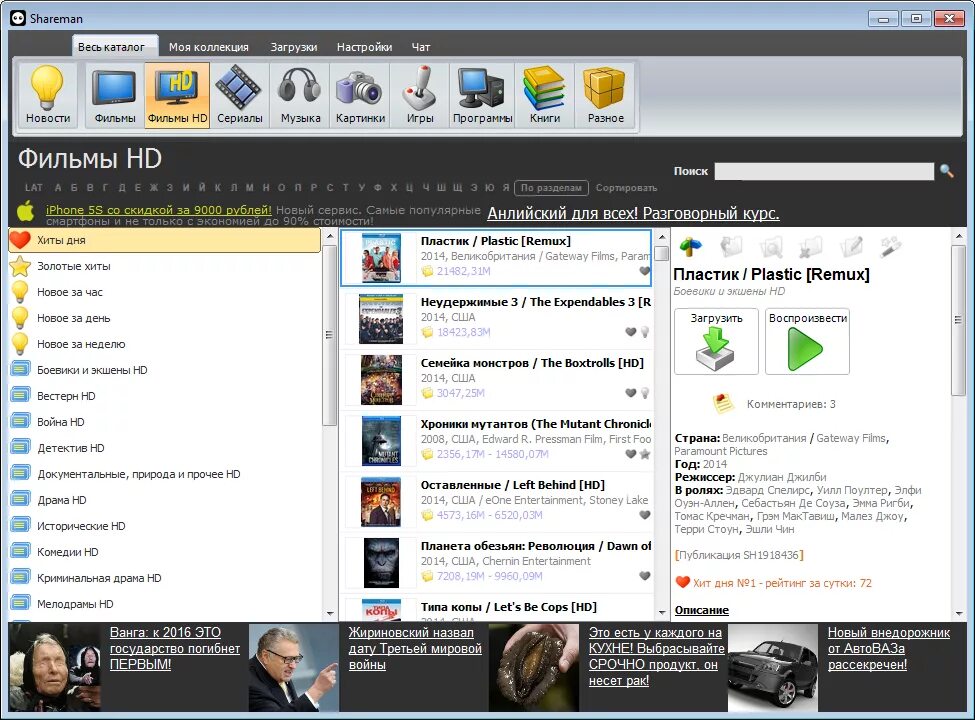Open Драма HD section
The image size is (975, 720).
tap(165, 501)
